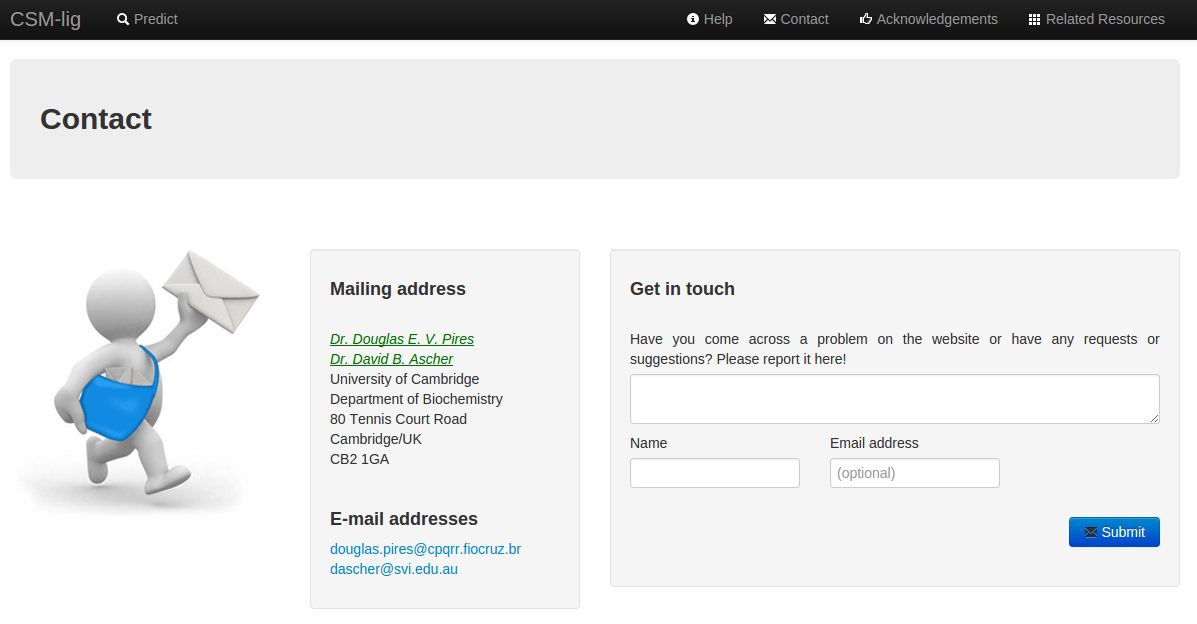Email douglas.pires@cpqrr.fiocruz.br
1197x624 pixels.
425,549
